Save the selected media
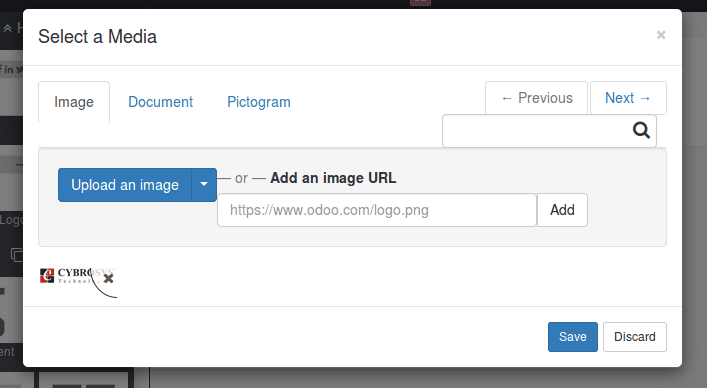 tap(573, 337)
